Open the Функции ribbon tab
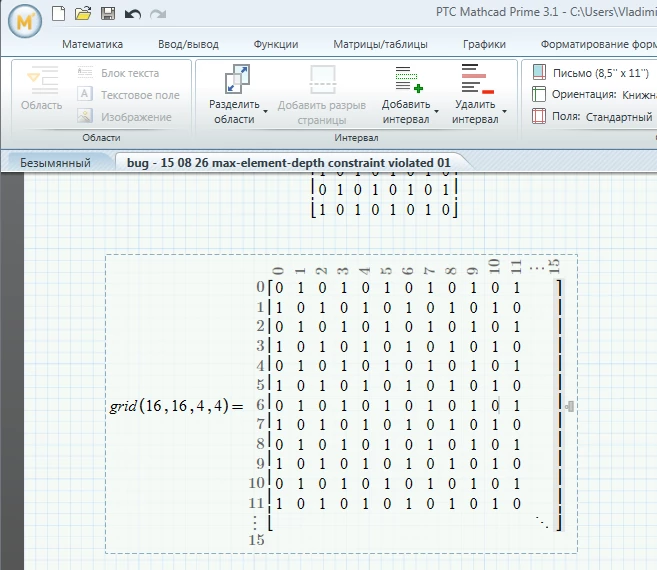 (x=276, y=44)
